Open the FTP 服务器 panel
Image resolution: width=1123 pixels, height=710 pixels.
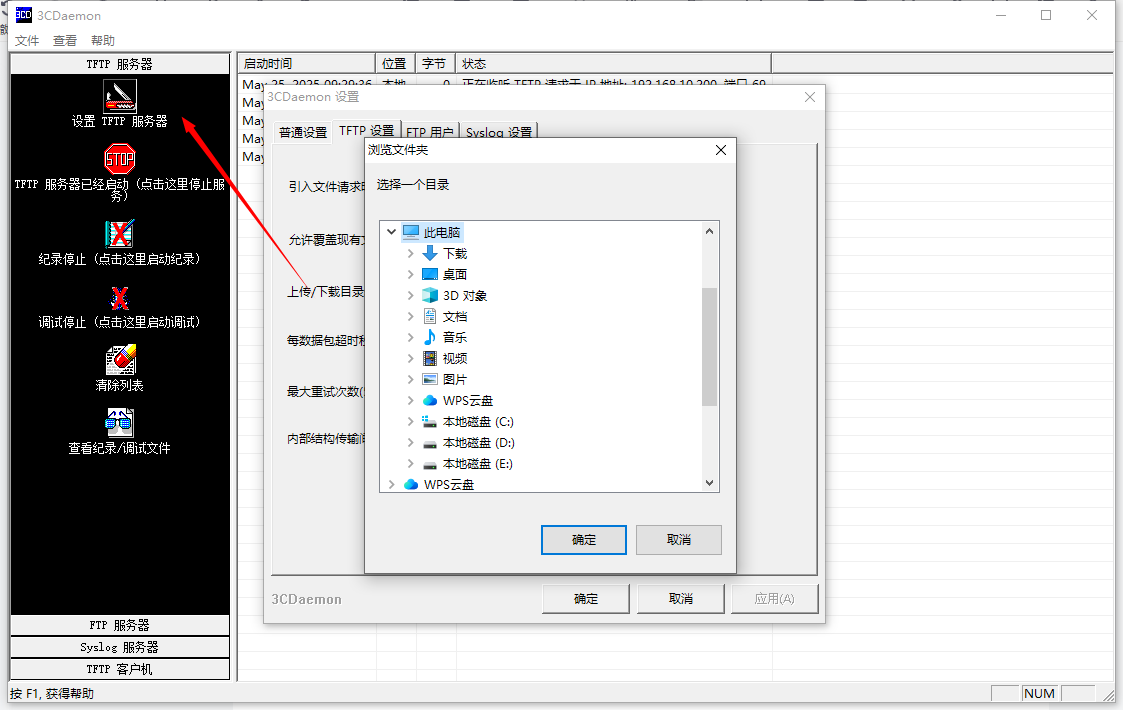click(120, 625)
